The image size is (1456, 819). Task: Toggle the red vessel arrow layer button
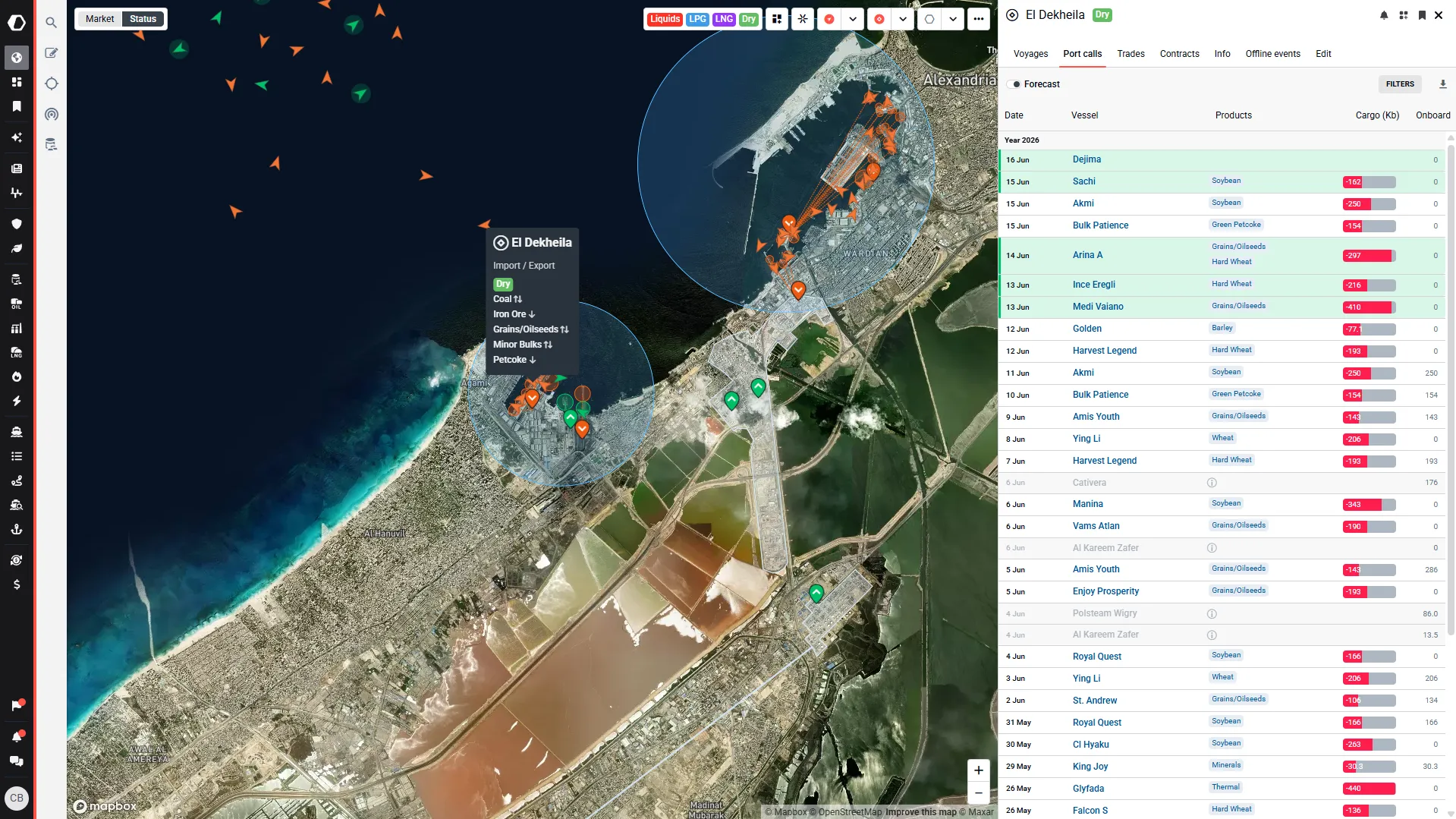click(x=829, y=19)
